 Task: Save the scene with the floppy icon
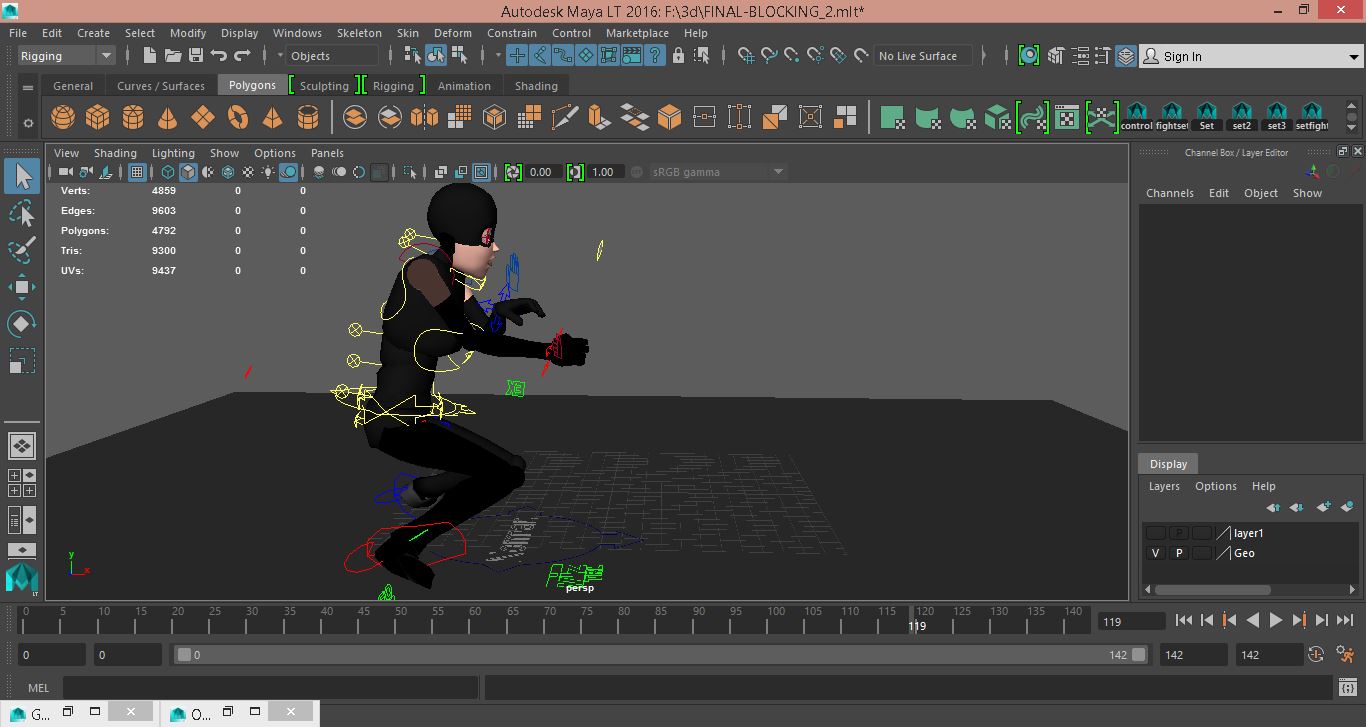196,56
